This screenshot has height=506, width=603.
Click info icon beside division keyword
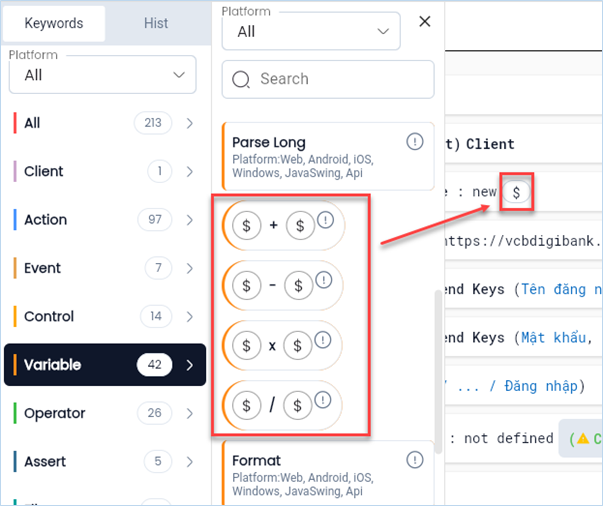coord(324,400)
